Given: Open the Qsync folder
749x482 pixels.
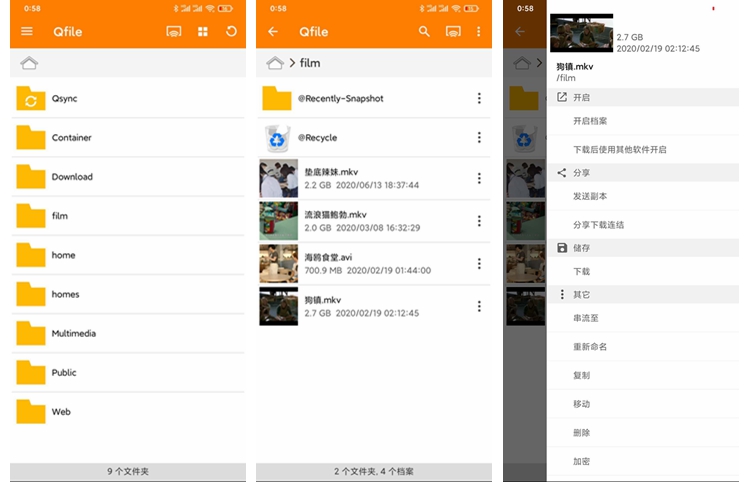Looking at the screenshot, I should point(128,98).
